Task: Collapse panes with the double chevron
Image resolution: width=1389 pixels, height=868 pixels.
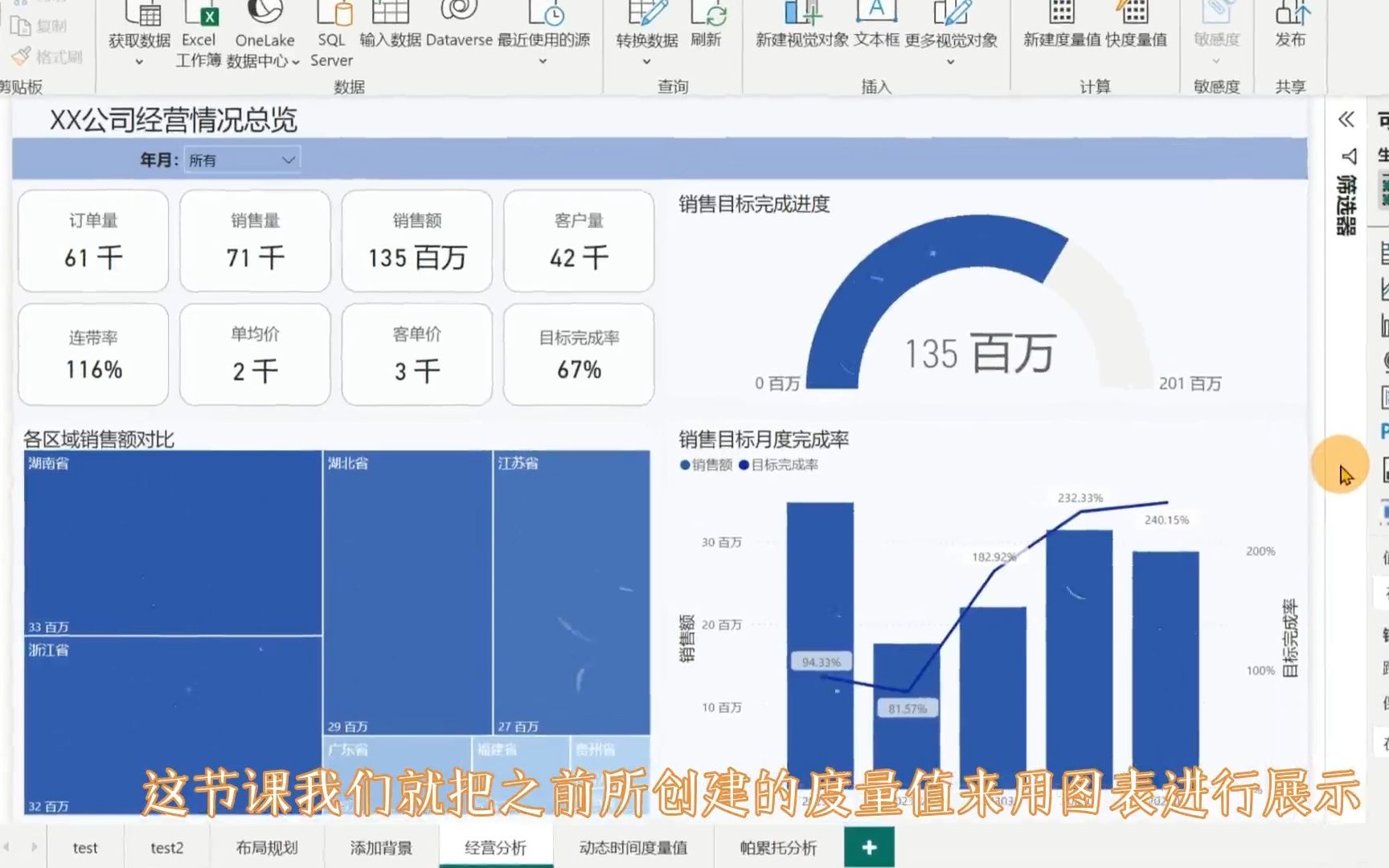Action: (1346, 120)
